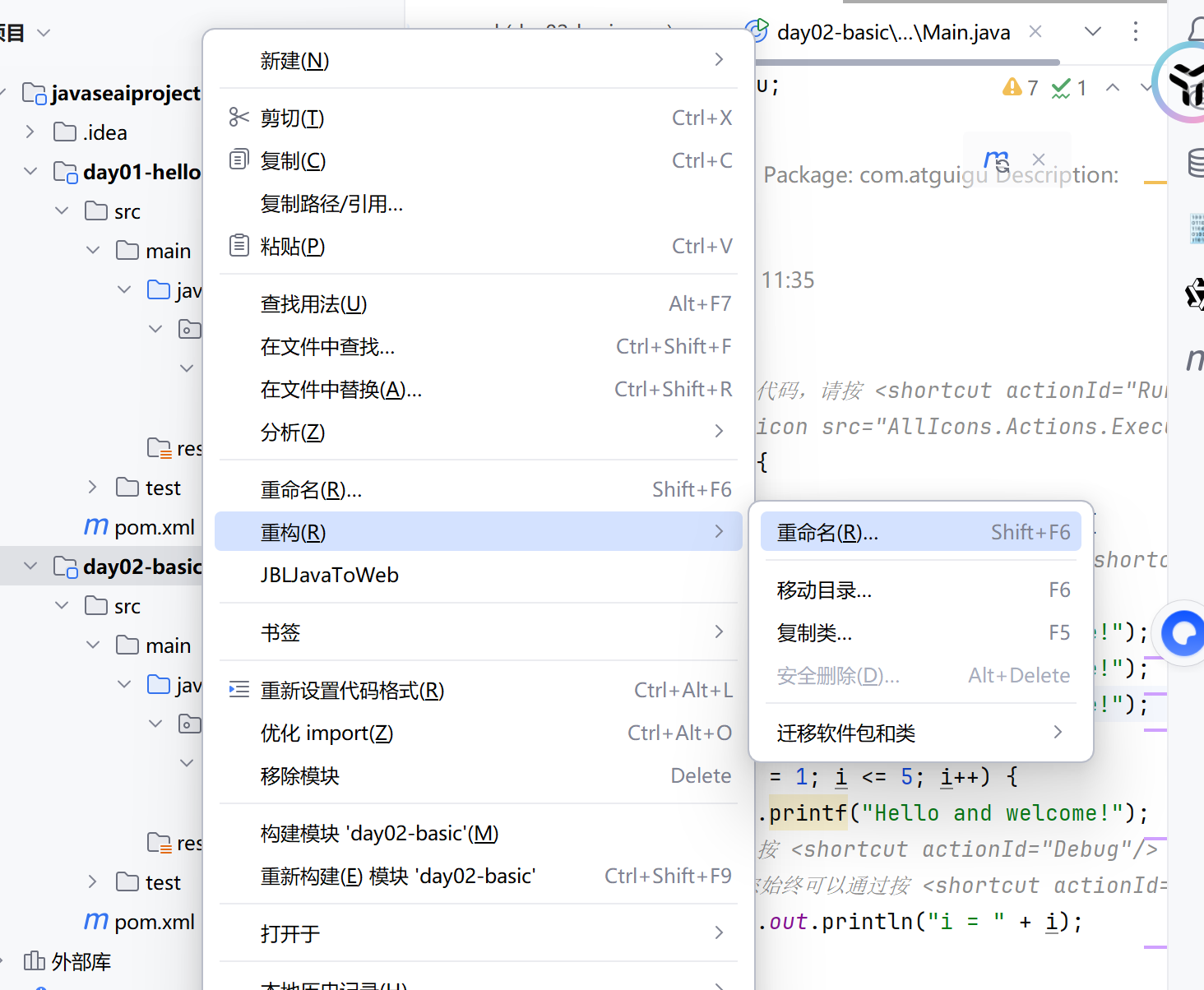The height and width of the screenshot is (990, 1204).
Task: Collapse the main folder under day01-hello
Action: (x=93, y=251)
